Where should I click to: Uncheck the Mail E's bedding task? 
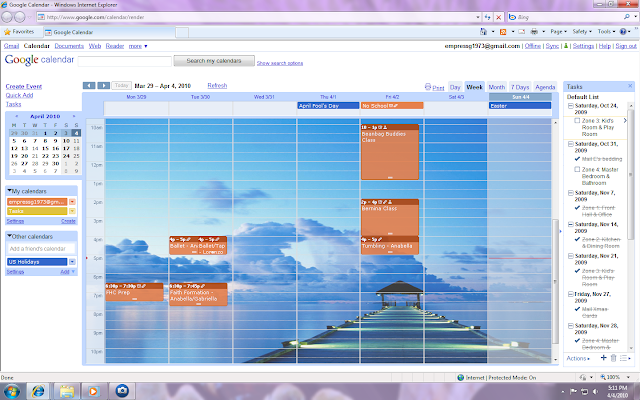(x=577, y=159)
